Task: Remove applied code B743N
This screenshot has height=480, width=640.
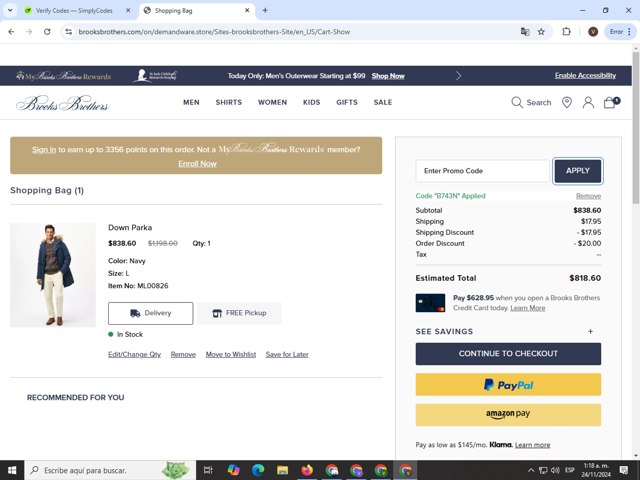Action: pyautogui.click(x=588, y=196)
